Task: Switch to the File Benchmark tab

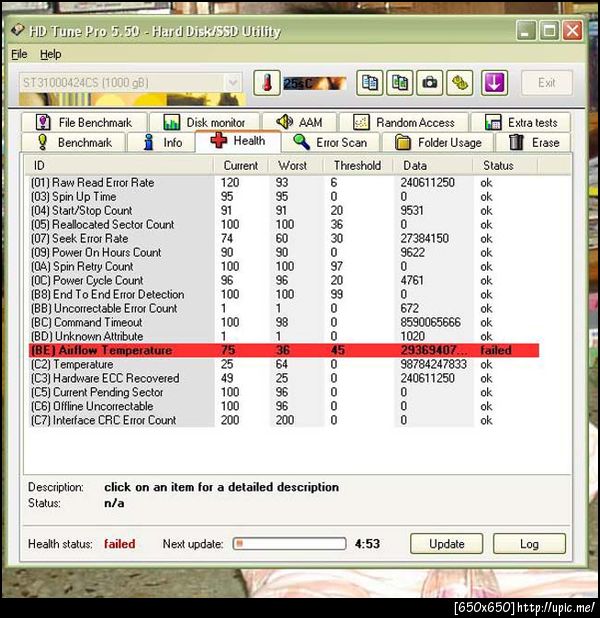Action: (x=84, y=122)
